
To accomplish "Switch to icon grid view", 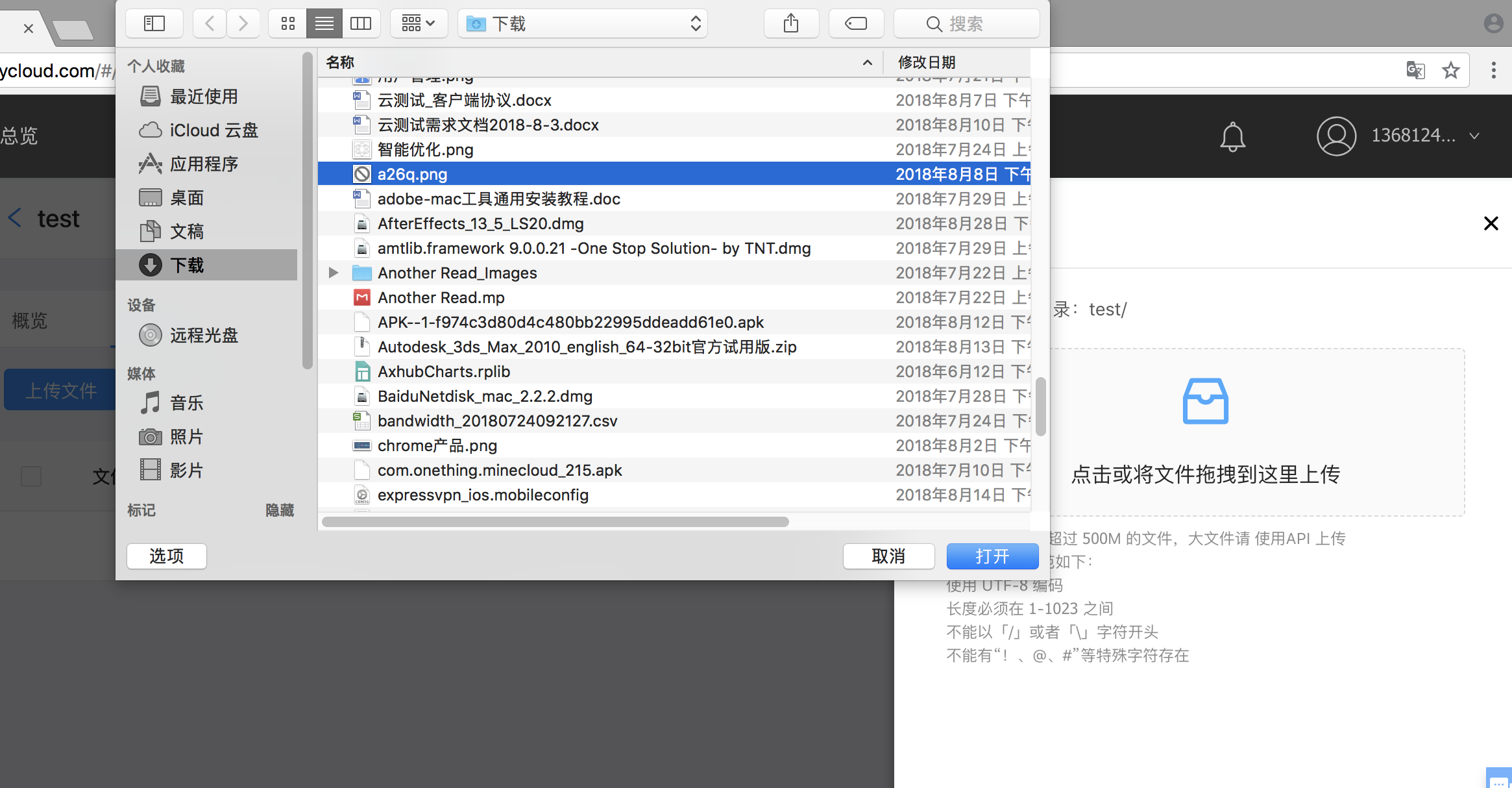I will point(288,24).
